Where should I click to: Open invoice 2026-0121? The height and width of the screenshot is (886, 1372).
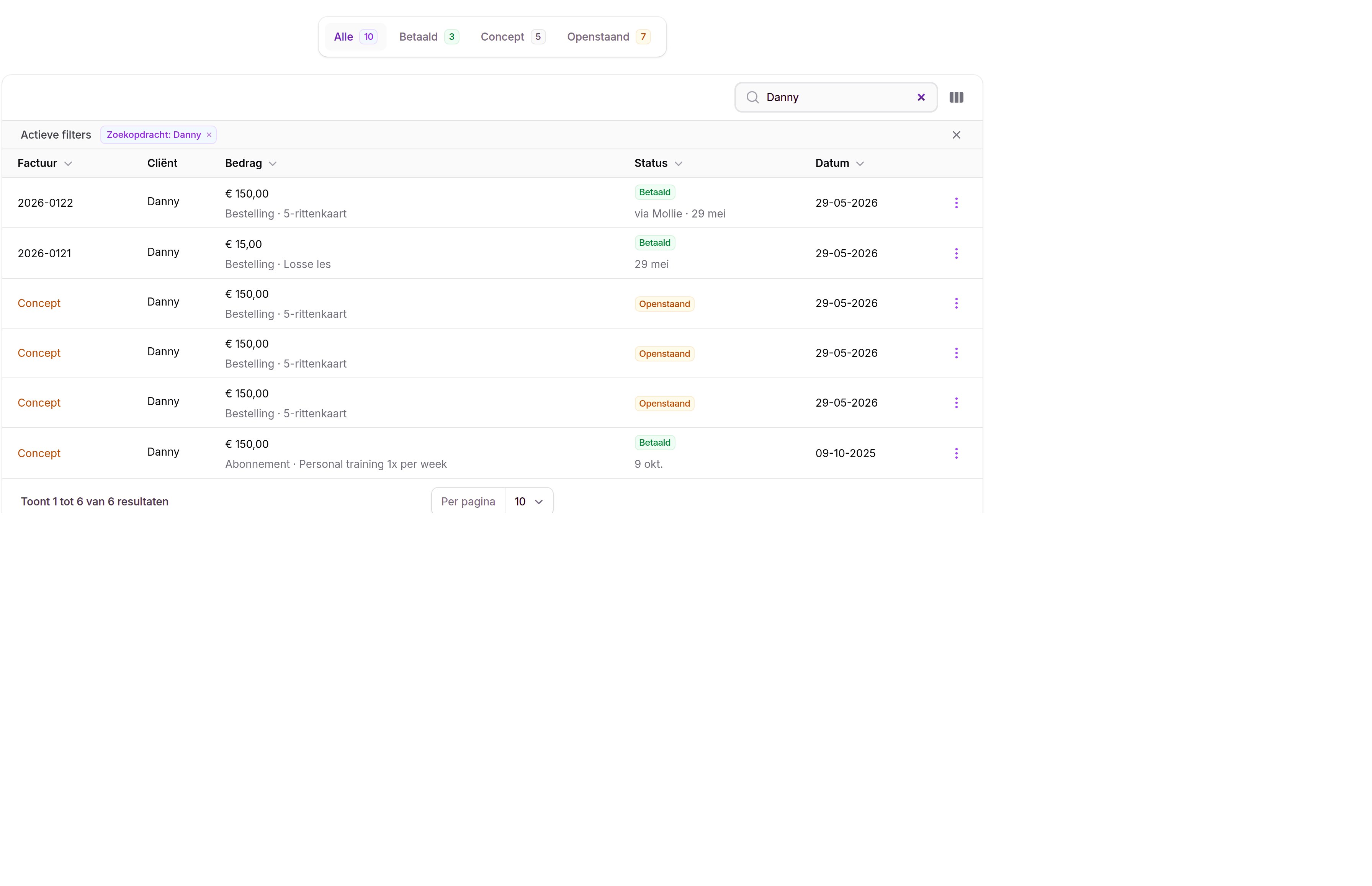point(44,253)
